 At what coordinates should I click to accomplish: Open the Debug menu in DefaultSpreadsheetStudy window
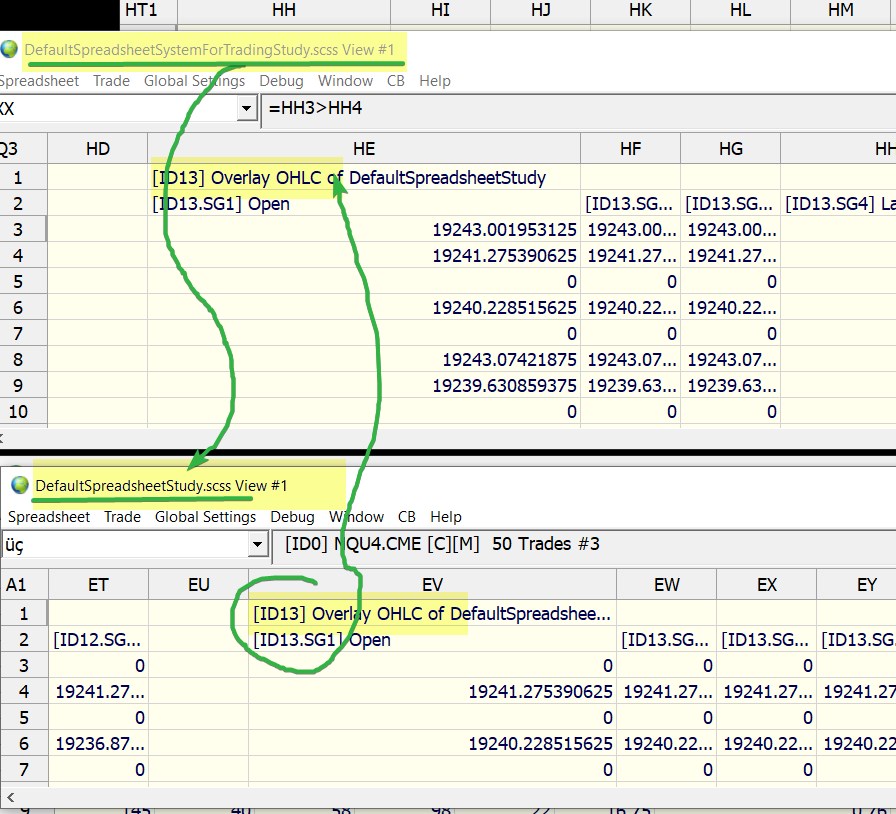pos(292,517)
